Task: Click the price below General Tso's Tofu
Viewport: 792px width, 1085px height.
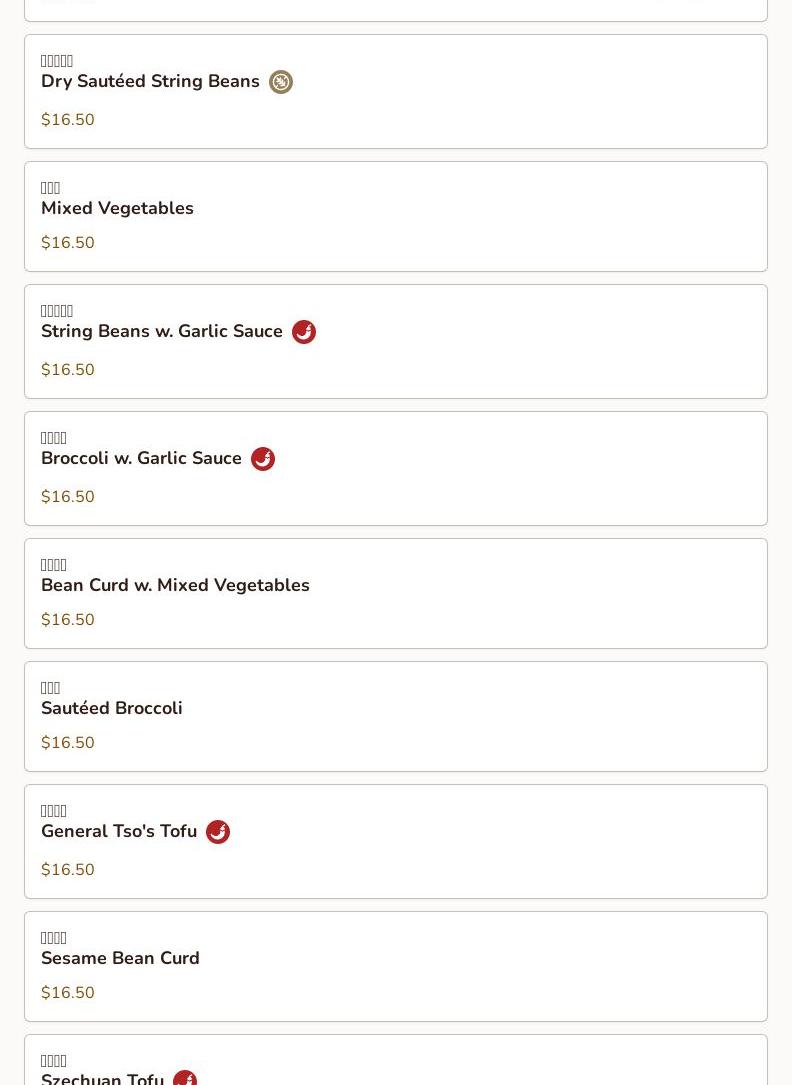Action: click(x=68, y=870)
